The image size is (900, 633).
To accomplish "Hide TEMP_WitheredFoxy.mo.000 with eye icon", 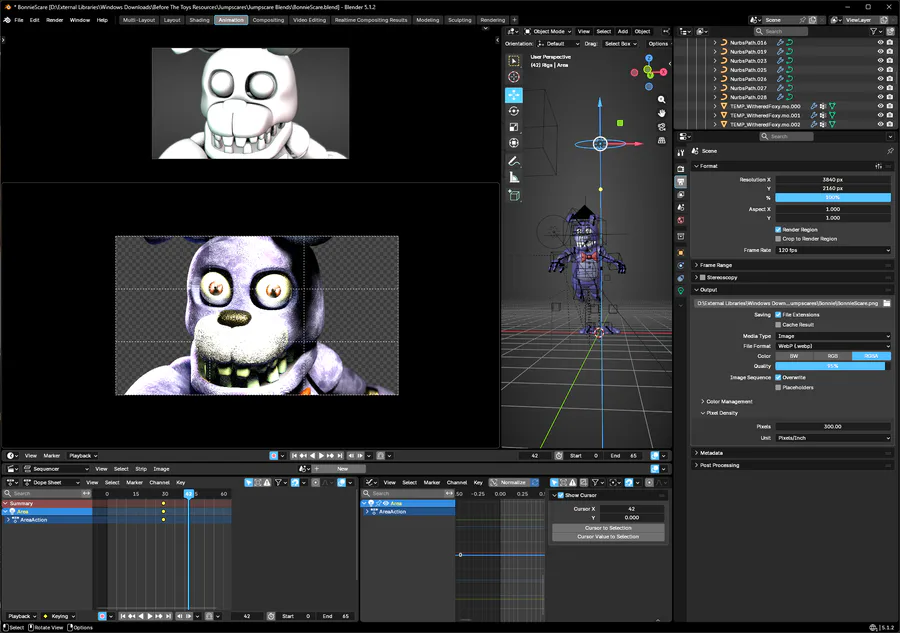I will [880, 106].
